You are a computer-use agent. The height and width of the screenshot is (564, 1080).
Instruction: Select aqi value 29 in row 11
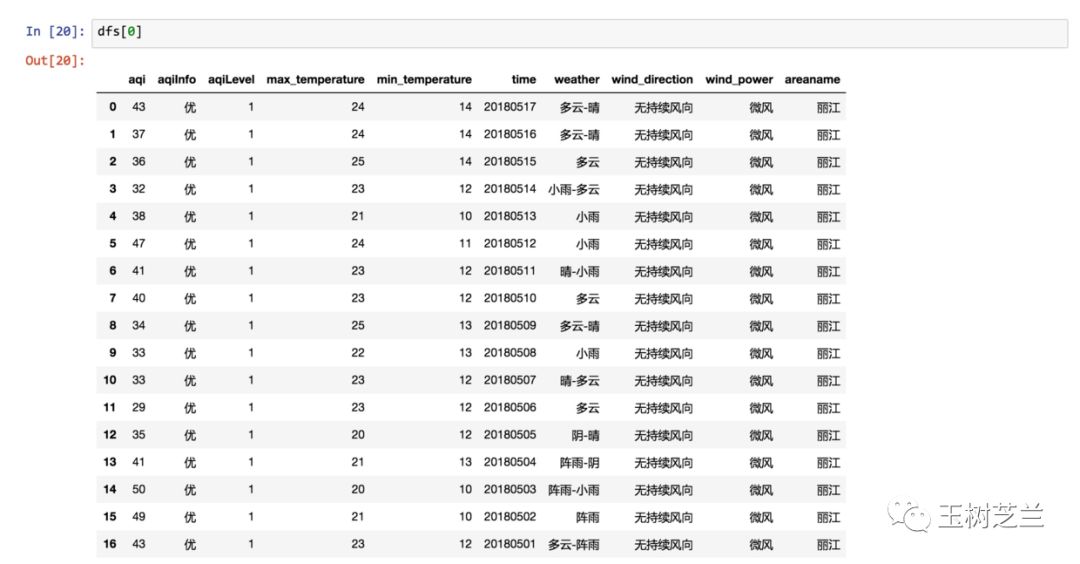[138, 407]
